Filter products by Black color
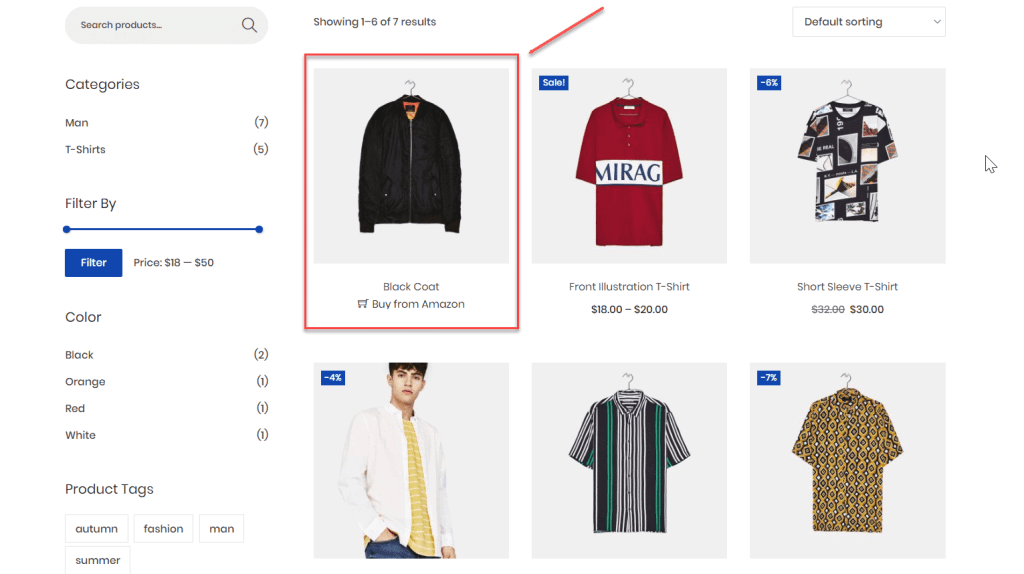This screenshot has width=1024, height=574. tap(79, 355)
